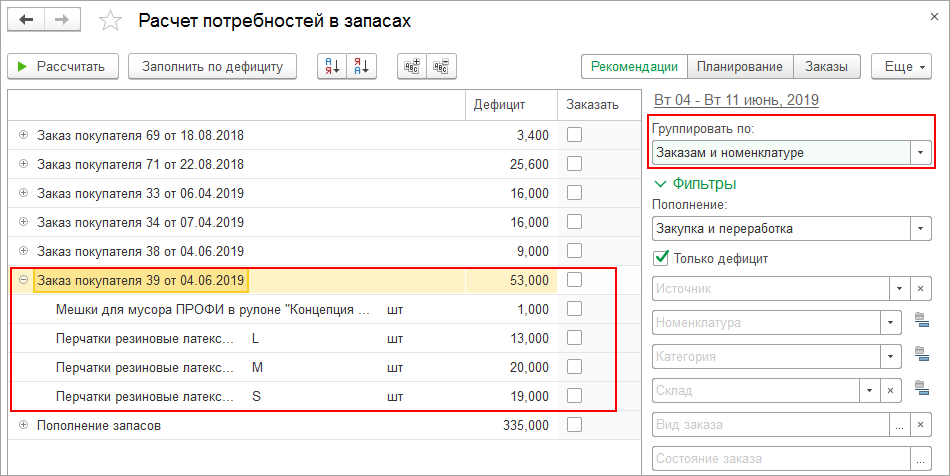Click the expand all groups icon
This screenshot has width=950, height=476.
(411, 67)
